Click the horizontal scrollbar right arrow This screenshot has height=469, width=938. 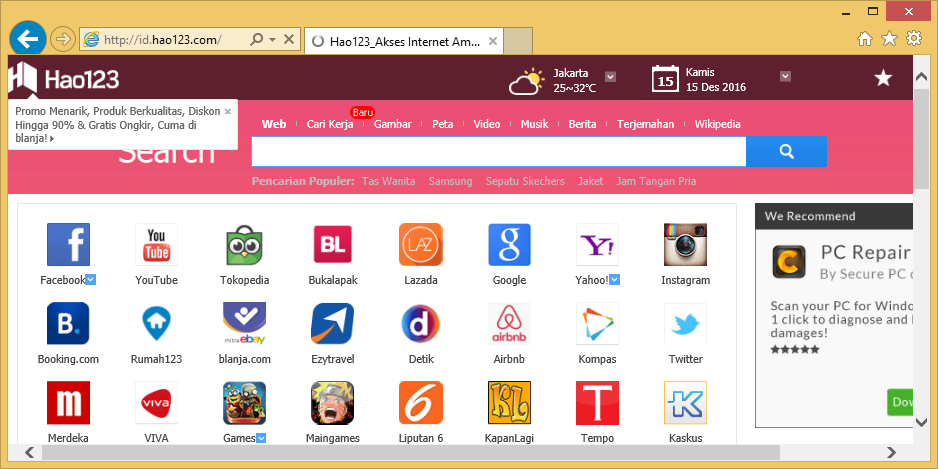point(899,450)
